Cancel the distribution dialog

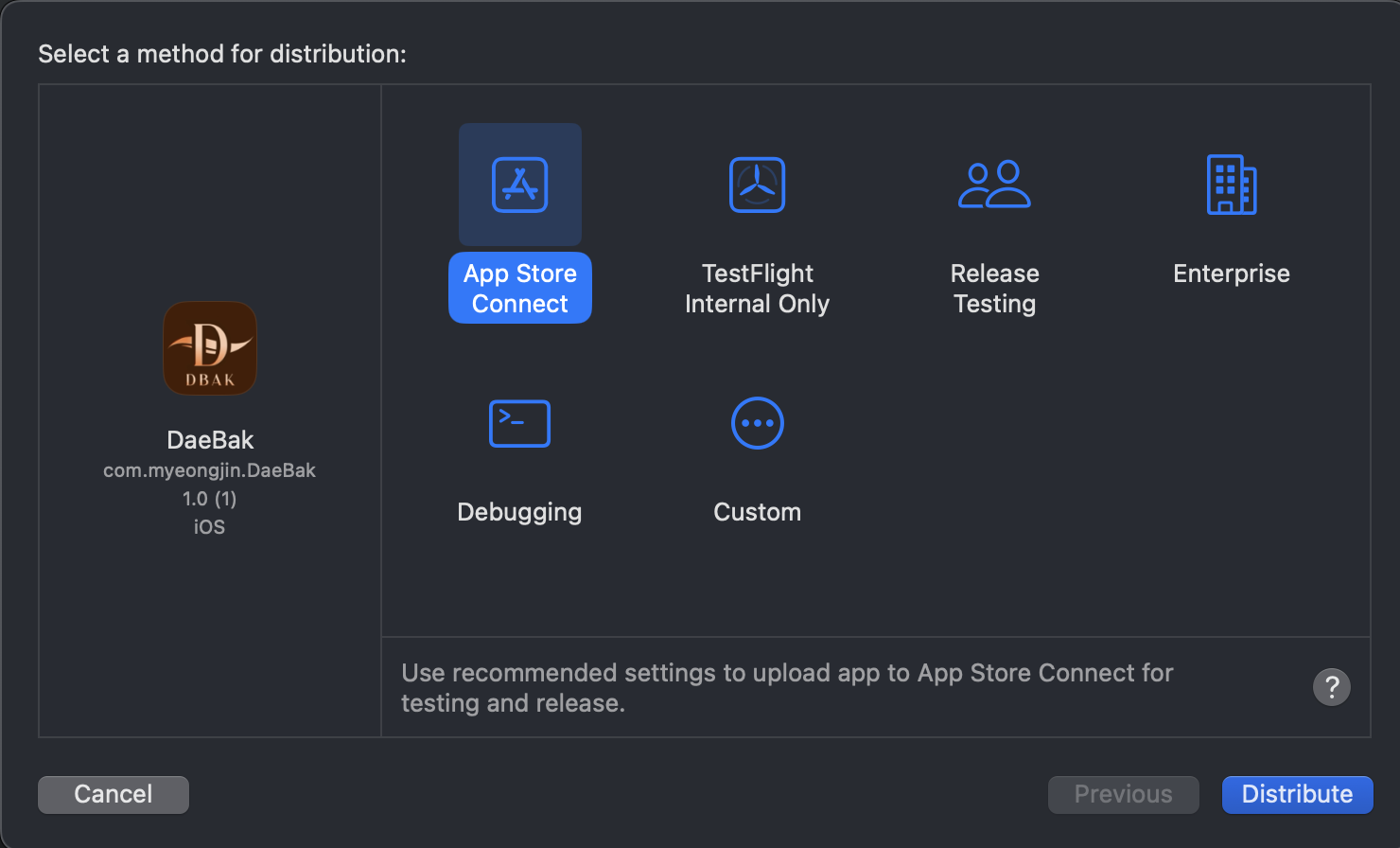pos(114,794)
